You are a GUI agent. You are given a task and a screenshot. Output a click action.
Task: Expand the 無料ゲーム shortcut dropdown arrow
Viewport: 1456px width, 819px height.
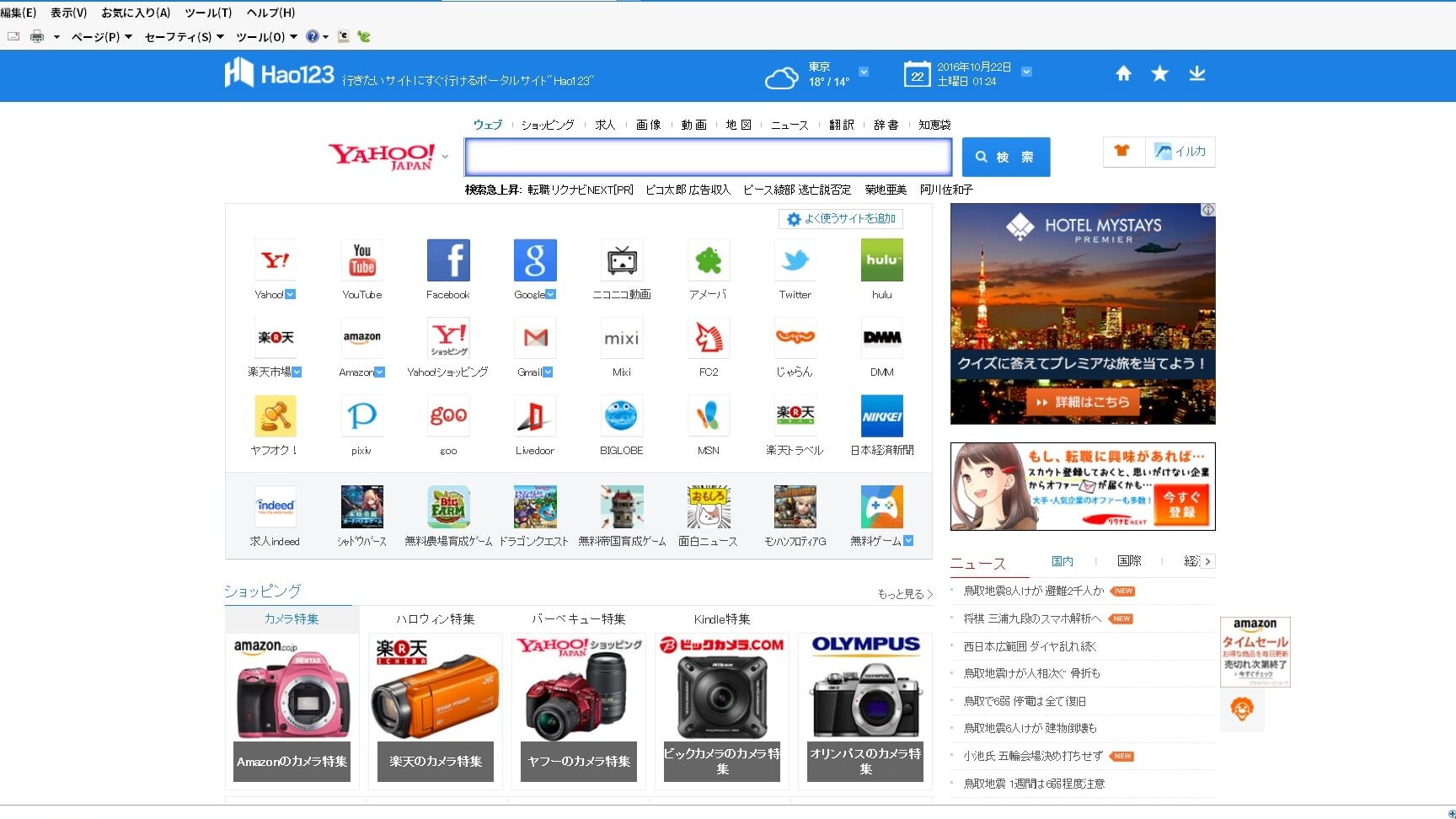pos(908,541)
